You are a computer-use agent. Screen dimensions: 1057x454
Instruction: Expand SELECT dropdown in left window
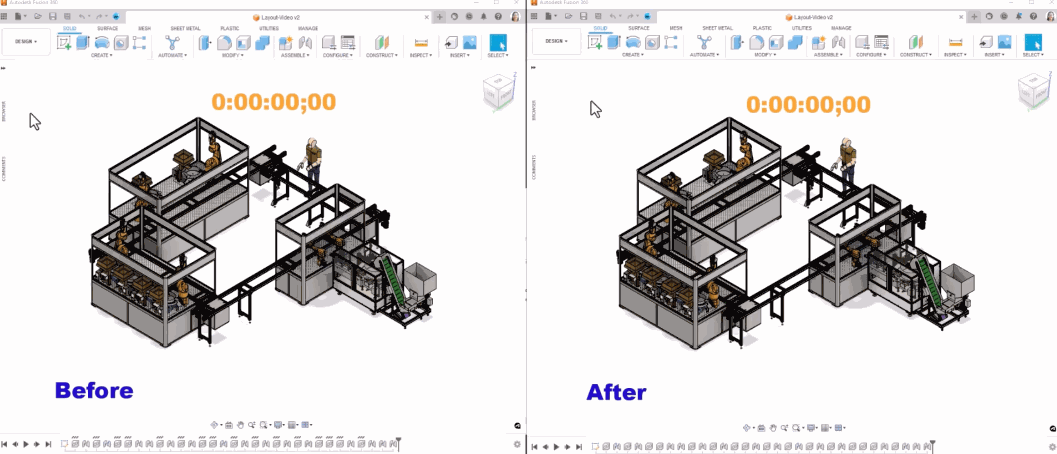tap(497, 55)
